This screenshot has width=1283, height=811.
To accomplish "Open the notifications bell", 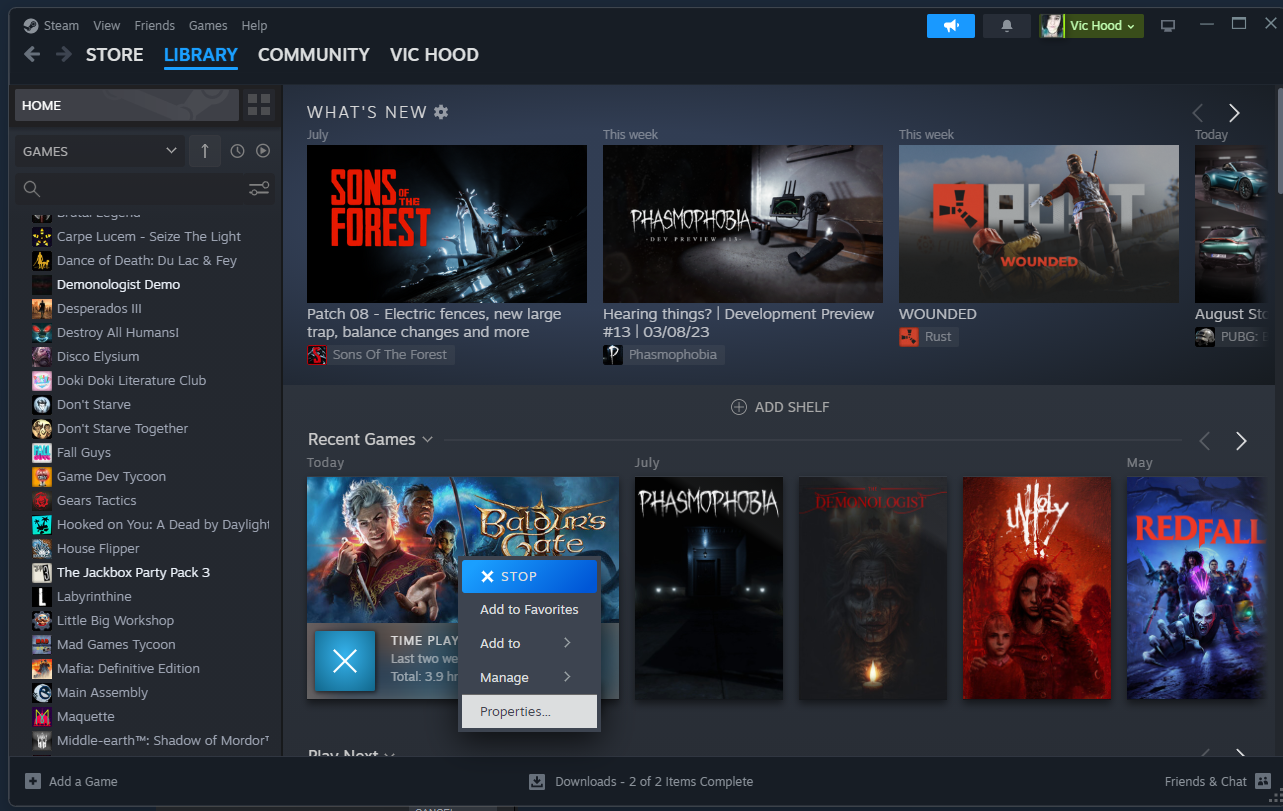I will 1007,25.
